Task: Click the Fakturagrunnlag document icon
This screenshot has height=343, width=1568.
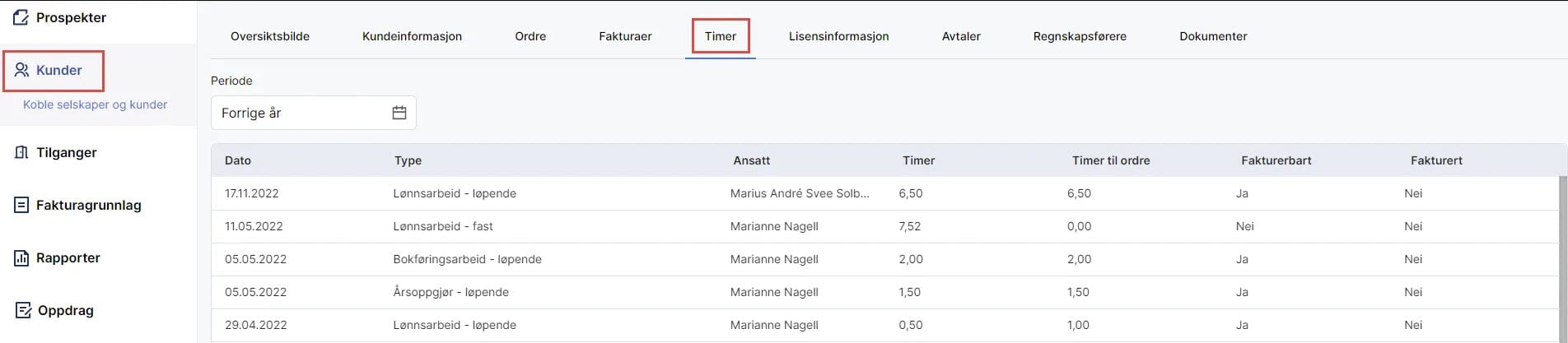Action: [x=22, y=205]
